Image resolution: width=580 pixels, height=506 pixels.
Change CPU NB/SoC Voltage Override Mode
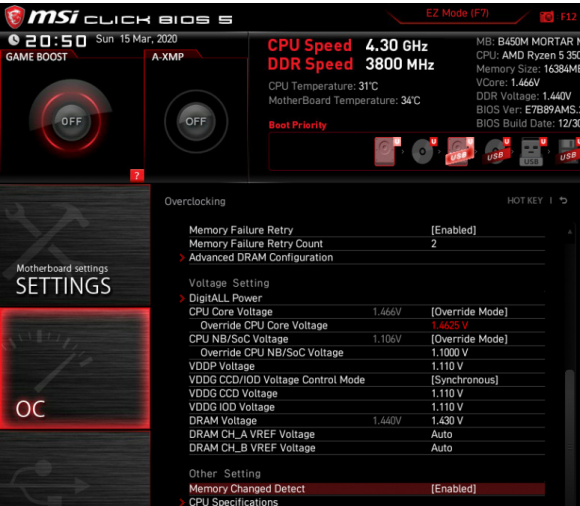click(x=469, y=339)
